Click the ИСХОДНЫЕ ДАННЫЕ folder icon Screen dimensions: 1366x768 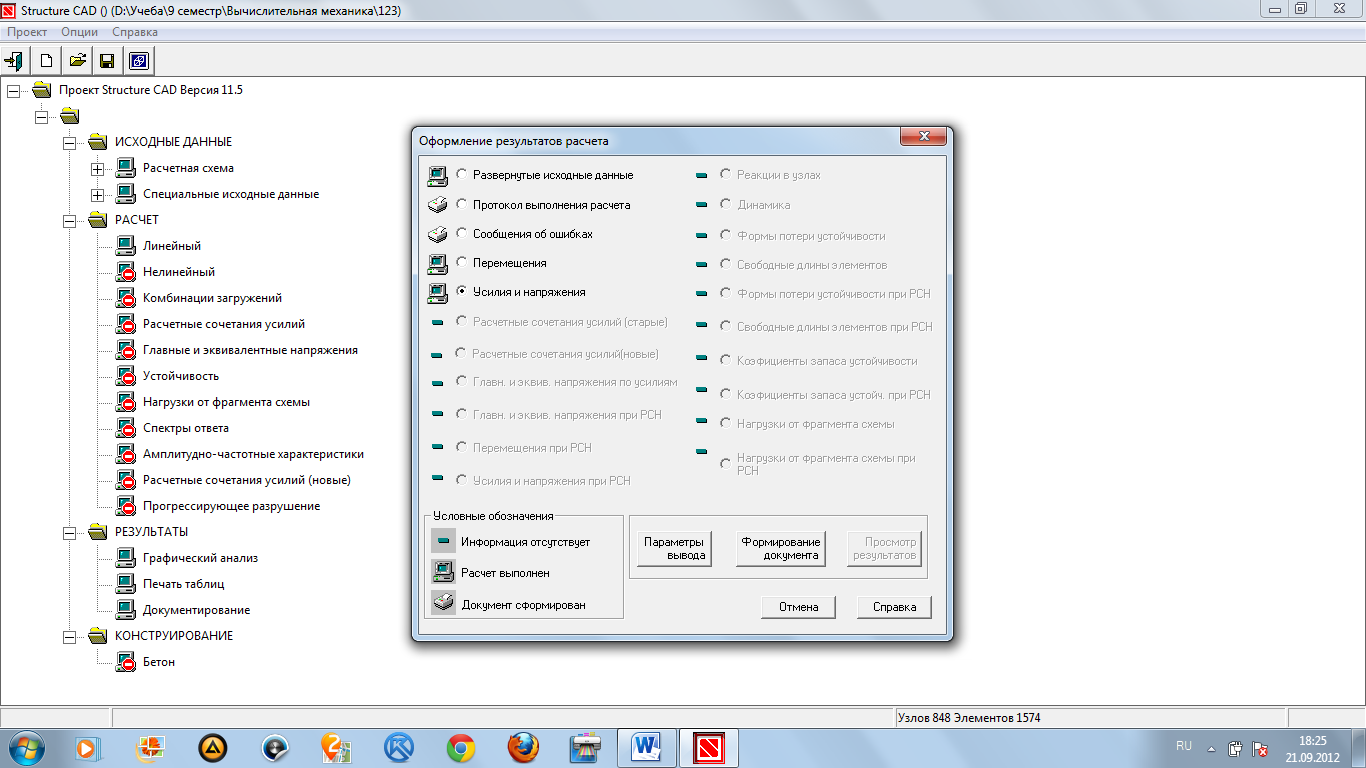[x=97, y=142]
